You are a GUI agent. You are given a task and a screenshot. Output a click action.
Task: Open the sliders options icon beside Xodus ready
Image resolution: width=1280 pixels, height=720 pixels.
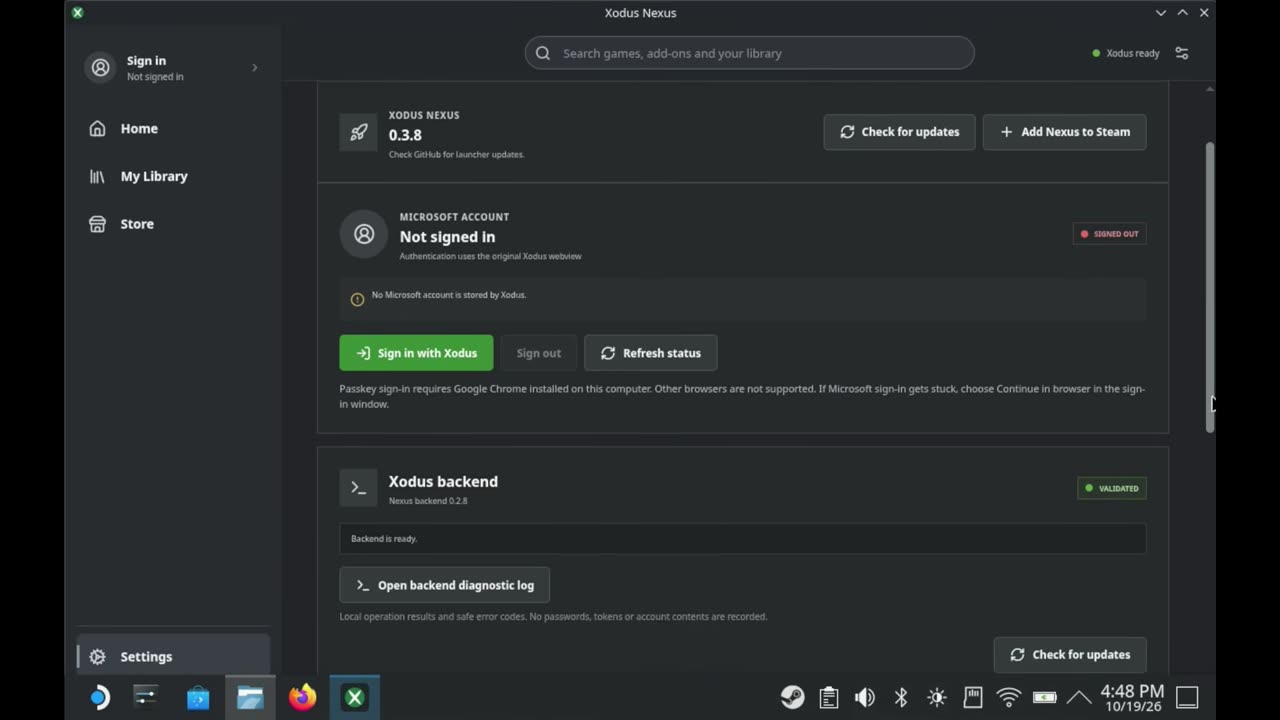pyautogui.click(x=1182, y=53)
